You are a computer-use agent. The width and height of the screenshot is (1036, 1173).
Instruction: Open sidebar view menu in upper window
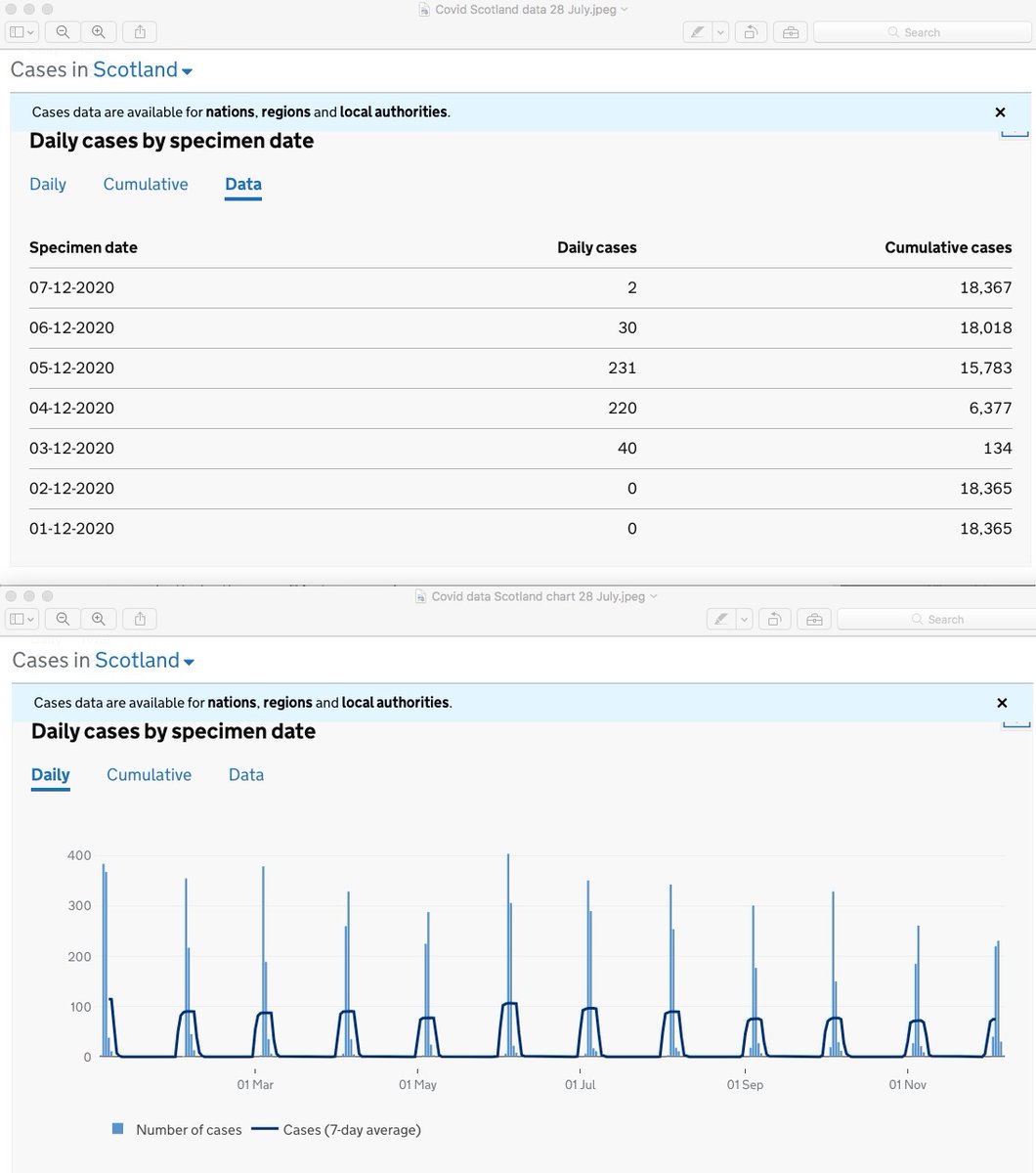tap(22, 32)
